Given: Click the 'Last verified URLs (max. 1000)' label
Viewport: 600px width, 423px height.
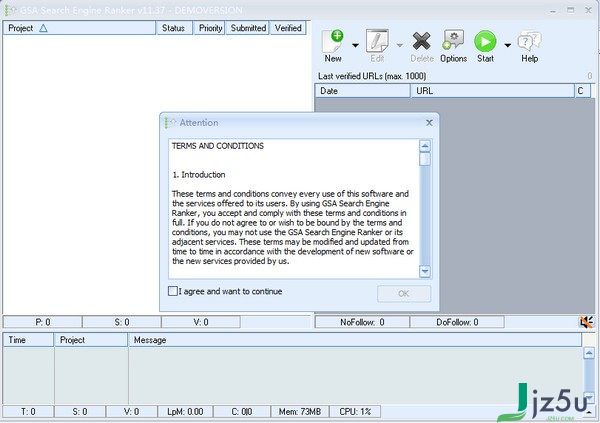Looking at the screenshot, I should click(x=372, y=76).
